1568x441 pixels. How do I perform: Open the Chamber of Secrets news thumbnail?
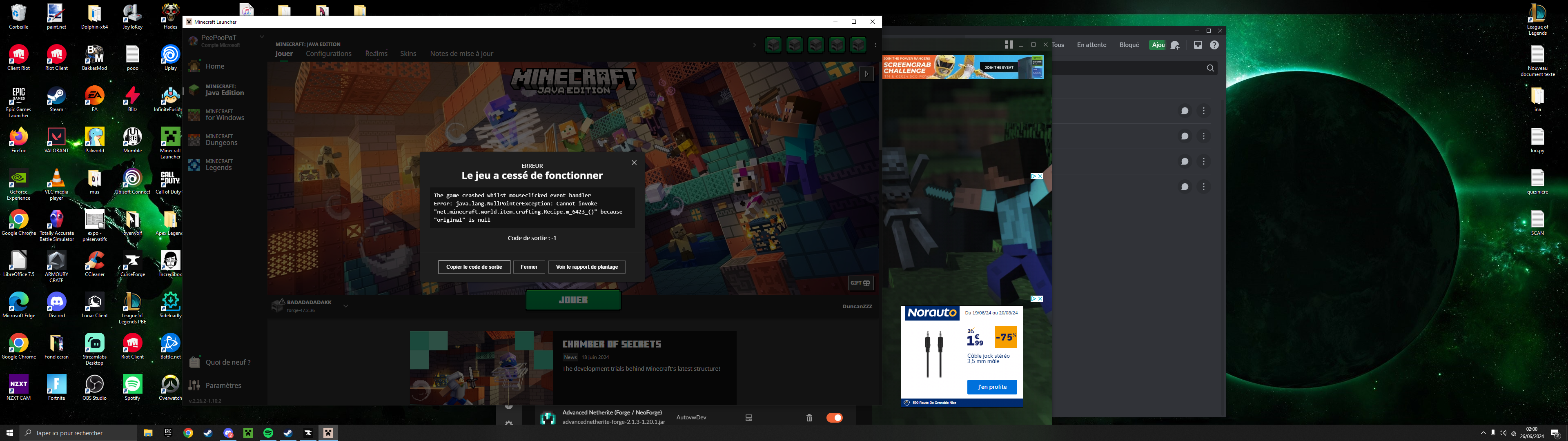(x=481, y=368)
